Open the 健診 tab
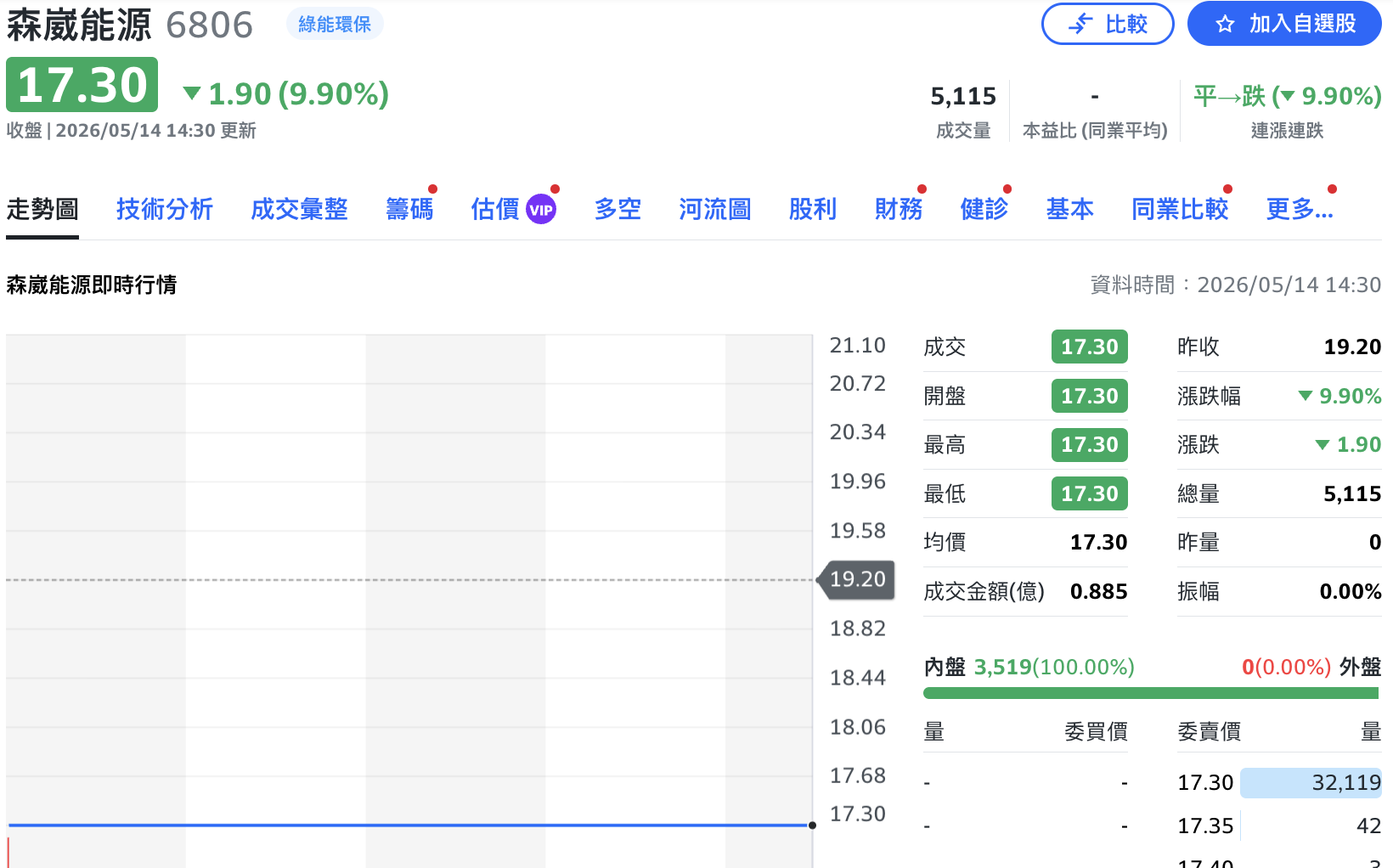1393x868 pixels. pos(984,209)
